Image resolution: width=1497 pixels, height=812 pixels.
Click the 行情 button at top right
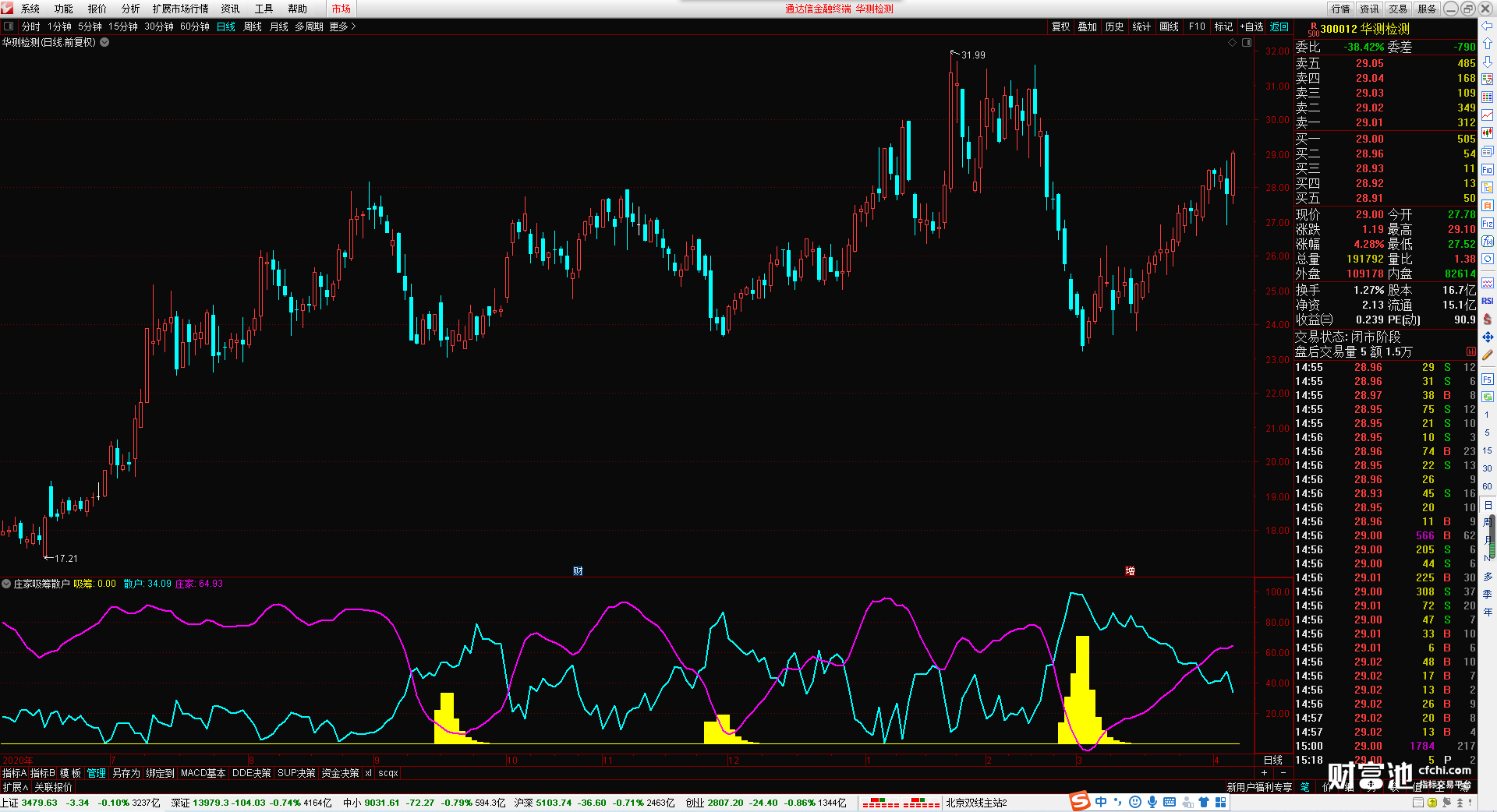coord(1341,9)
